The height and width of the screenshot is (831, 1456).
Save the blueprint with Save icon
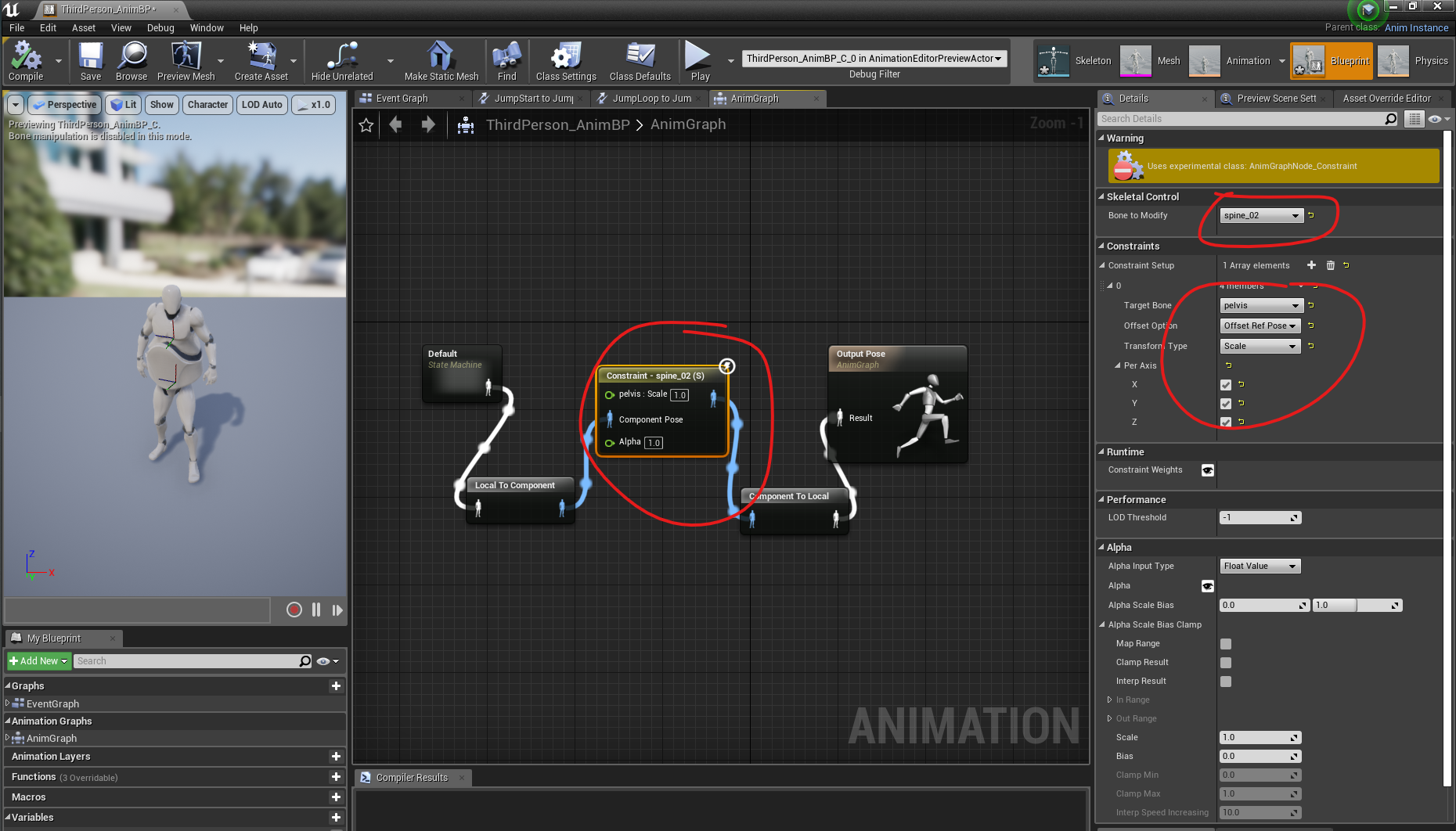click(91, 61)
